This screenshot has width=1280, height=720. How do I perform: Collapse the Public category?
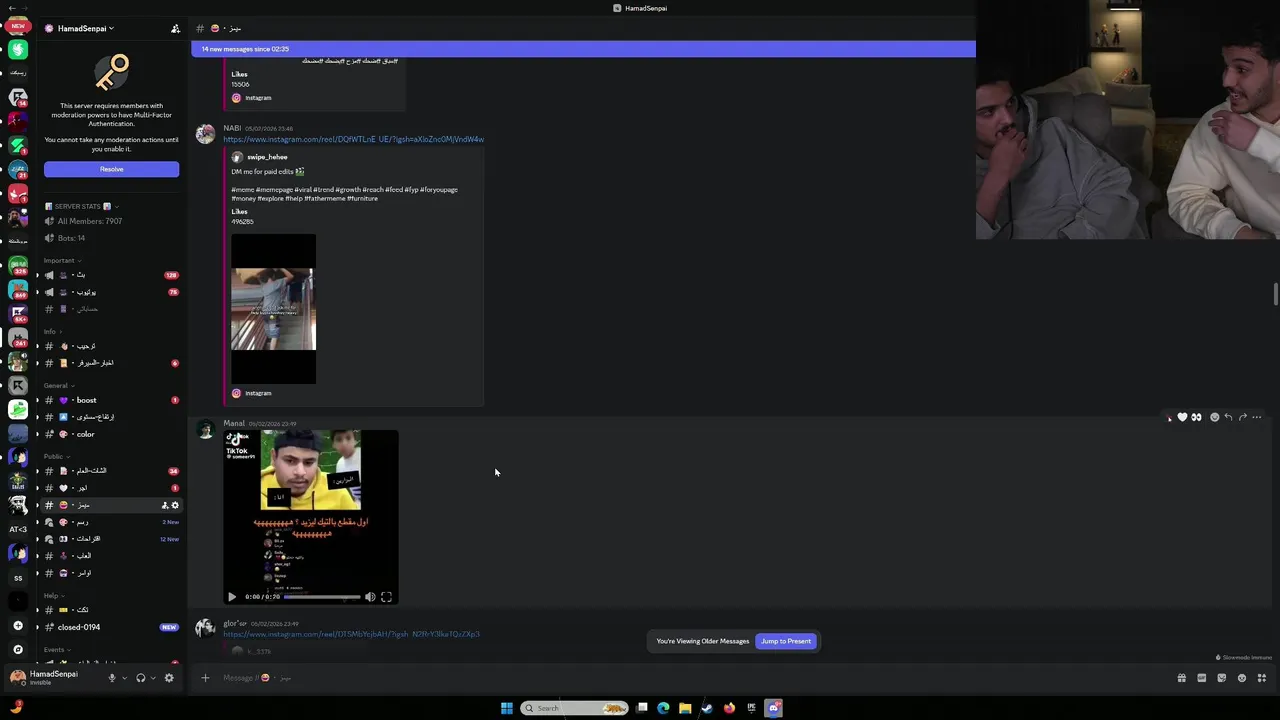[55, 456]
